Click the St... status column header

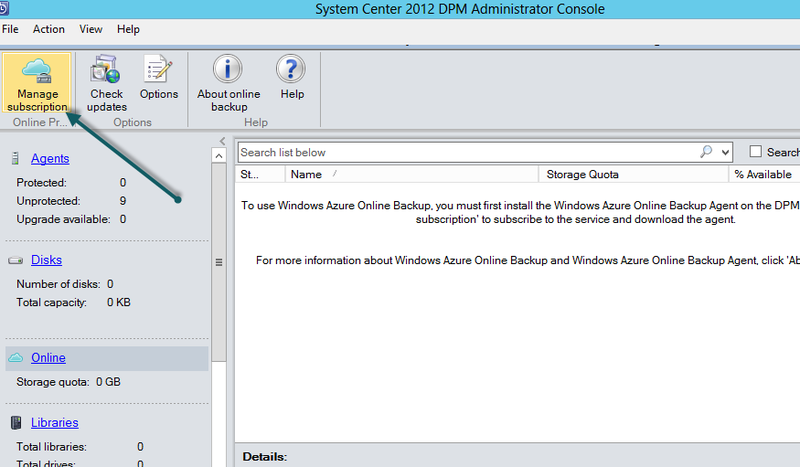[260, 175]
